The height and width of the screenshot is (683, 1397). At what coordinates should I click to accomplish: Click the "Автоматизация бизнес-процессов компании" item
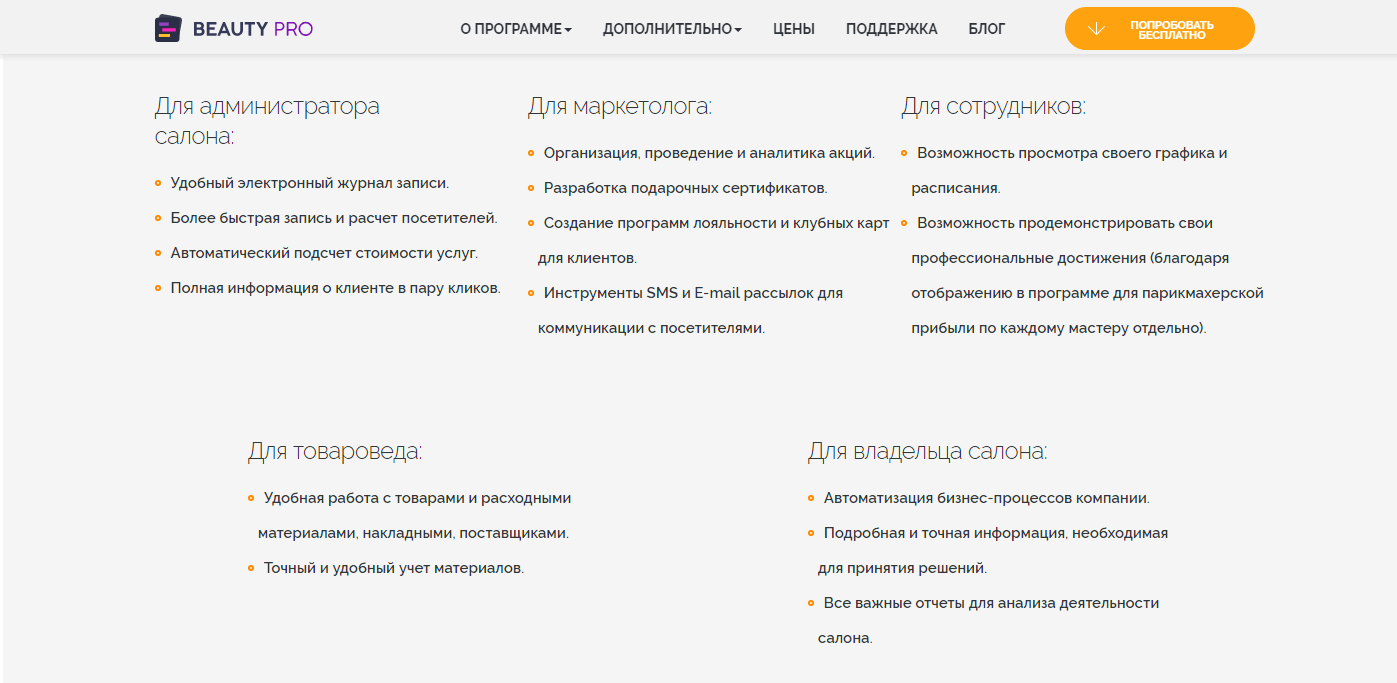986,498
